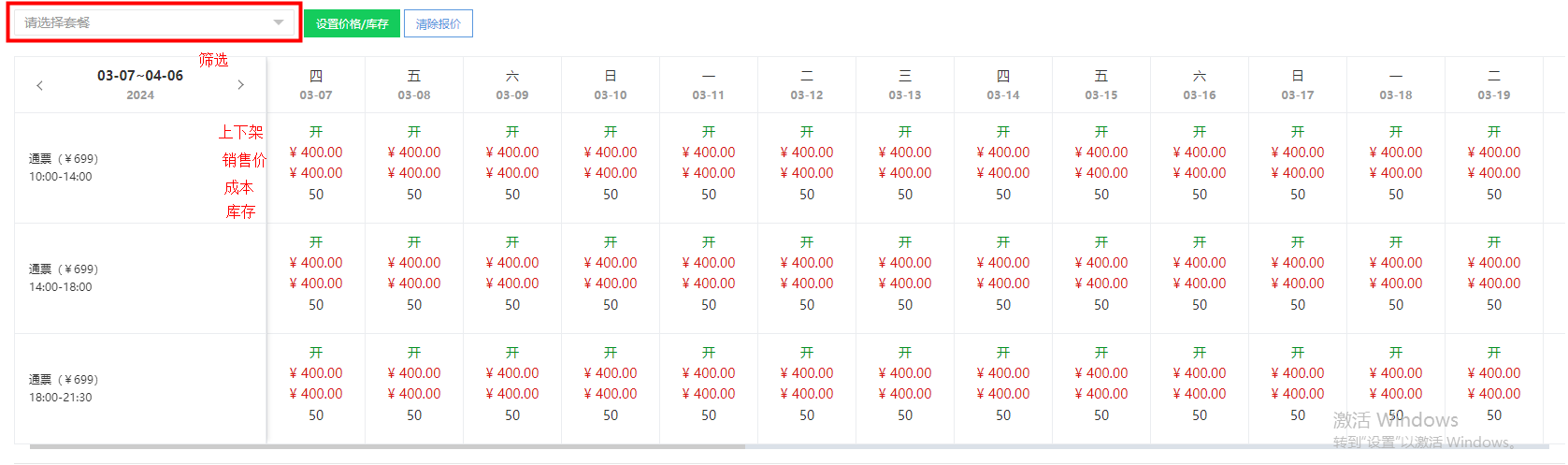The height and width of the screenshot is (465, 1568).
Task: Click the dropdown arrow in package selector
Action: (x=279, y=22)
